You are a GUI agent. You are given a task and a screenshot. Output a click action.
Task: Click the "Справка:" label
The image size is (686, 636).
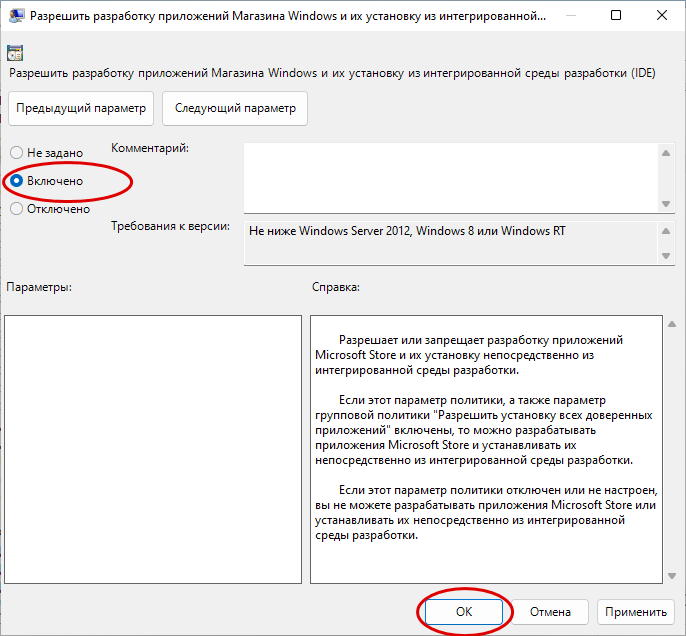[336, 287]
